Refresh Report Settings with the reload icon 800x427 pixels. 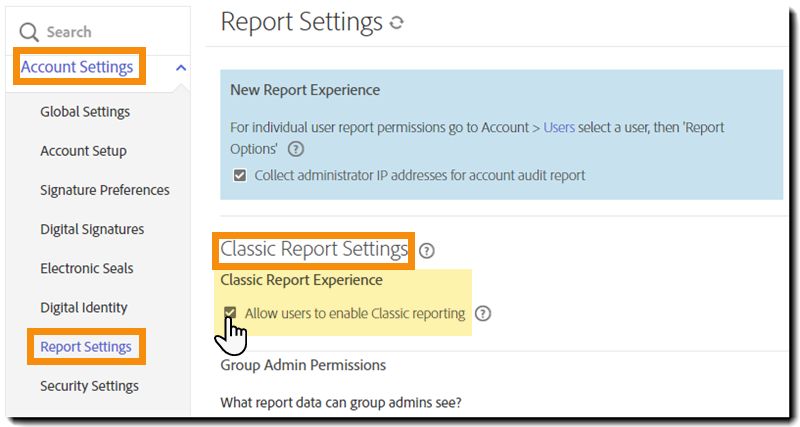coord(396,22)
